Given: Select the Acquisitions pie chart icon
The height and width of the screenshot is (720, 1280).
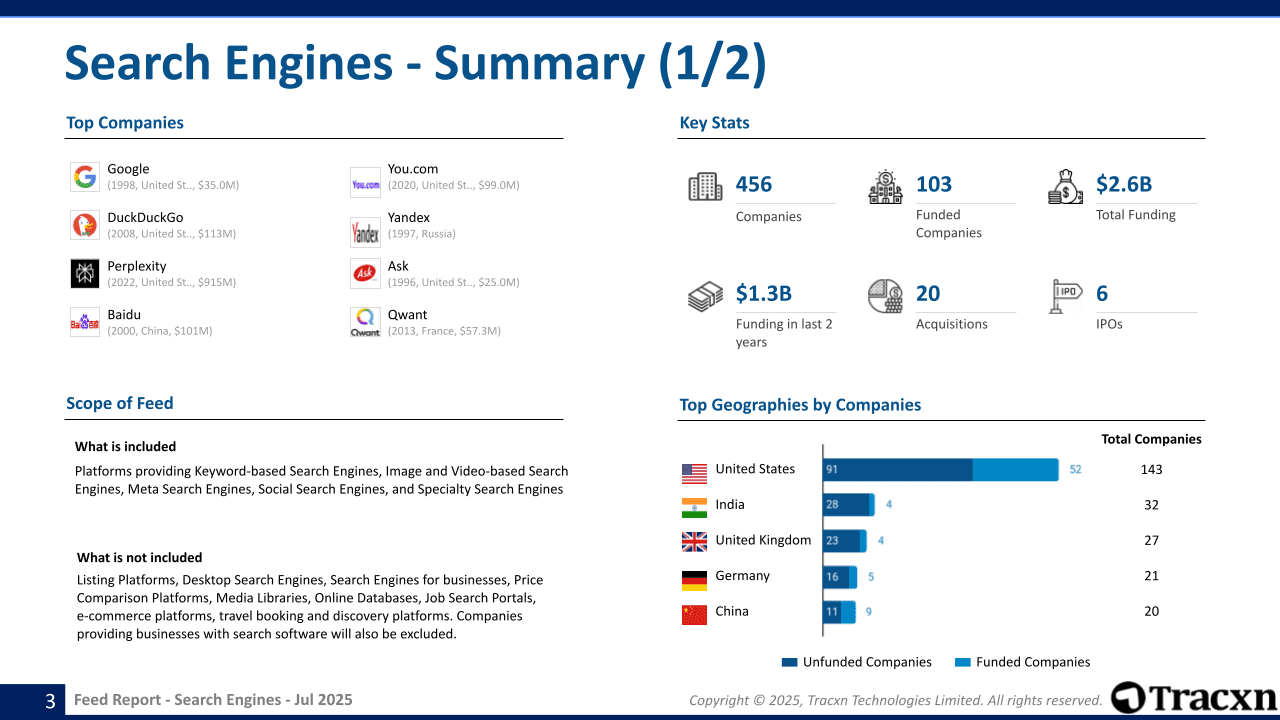Looking at the screenshot, I should [885, 296].
